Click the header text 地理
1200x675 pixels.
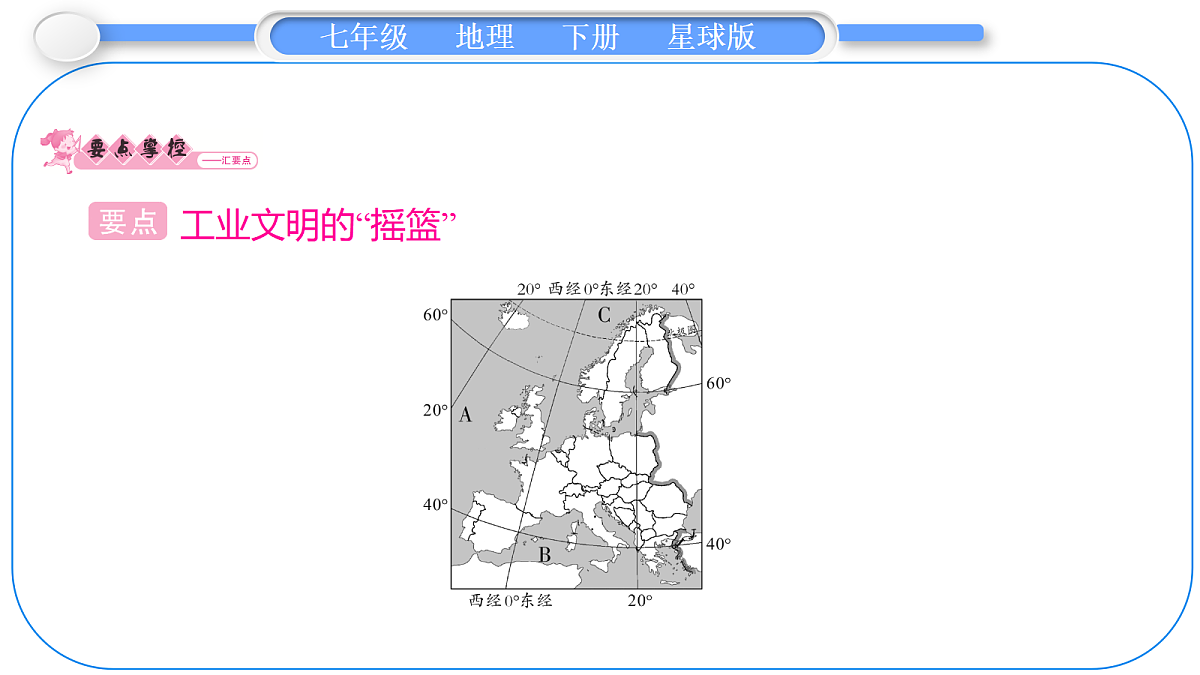coord(485,37)
